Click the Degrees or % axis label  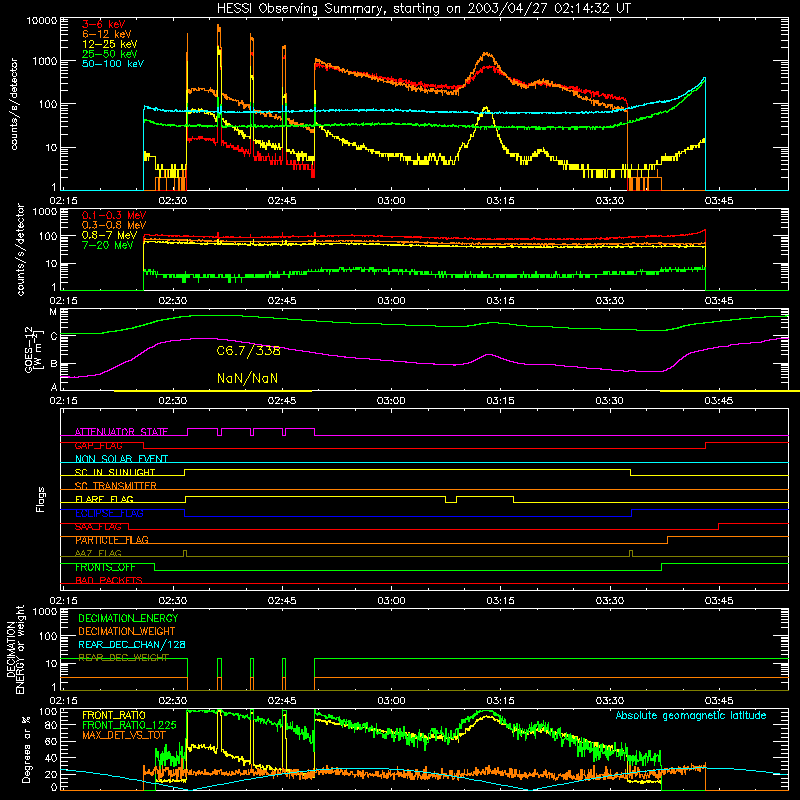tap(26, 749)
